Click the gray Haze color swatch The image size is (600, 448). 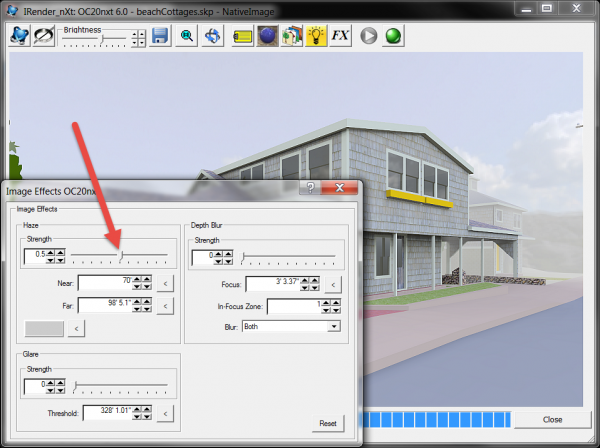pyautogui.click(x=45, y=327)
